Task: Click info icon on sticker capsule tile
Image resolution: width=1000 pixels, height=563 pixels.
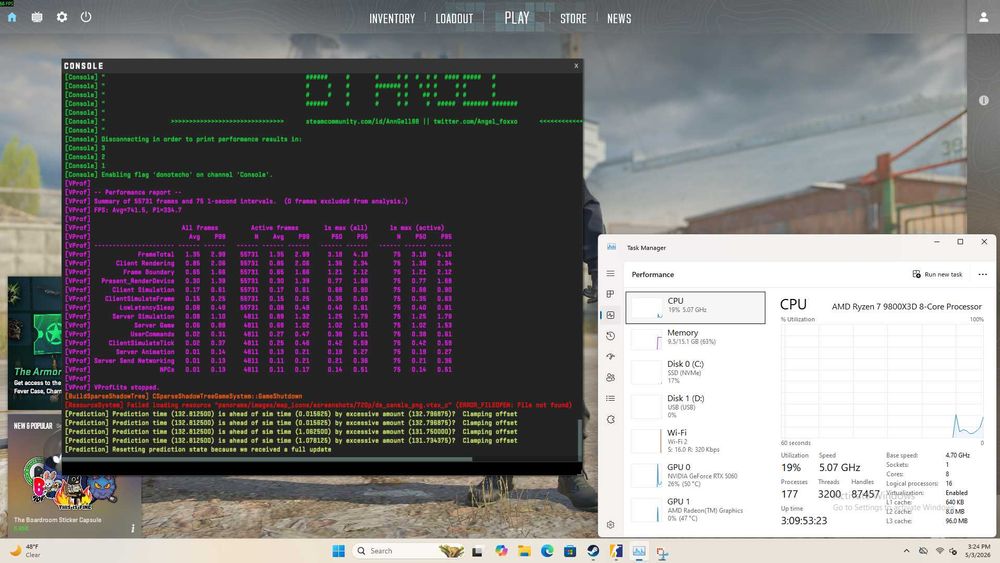Action: (133, 528)
